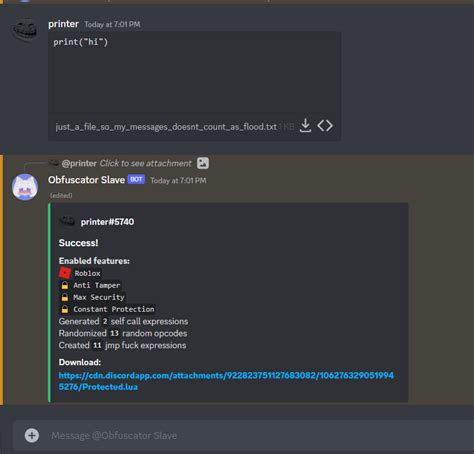The width and height of the screenshot is (474, 454).
Task: Open the code view icon on attachment
Action: pyautogui.click(x=325, y=126)
